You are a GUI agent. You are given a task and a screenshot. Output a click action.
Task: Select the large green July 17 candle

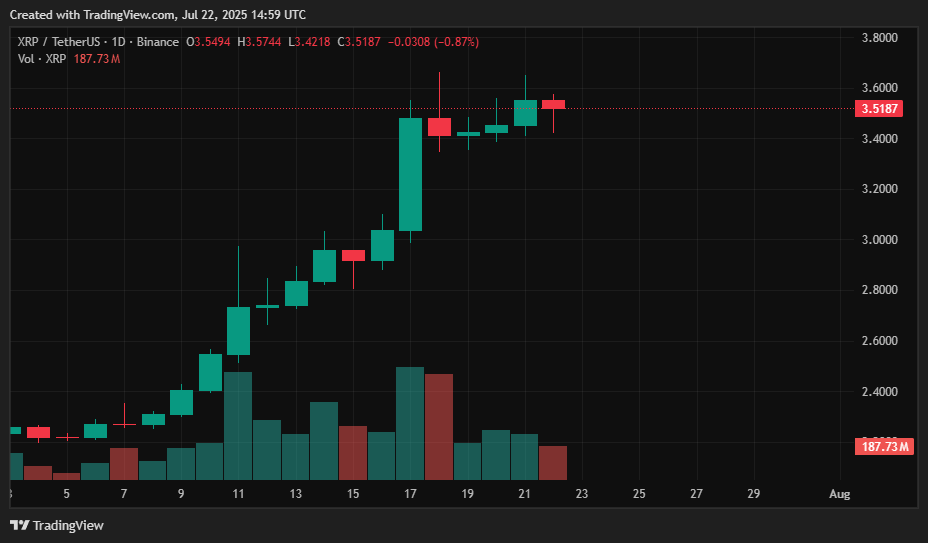[x=410, y=175]
